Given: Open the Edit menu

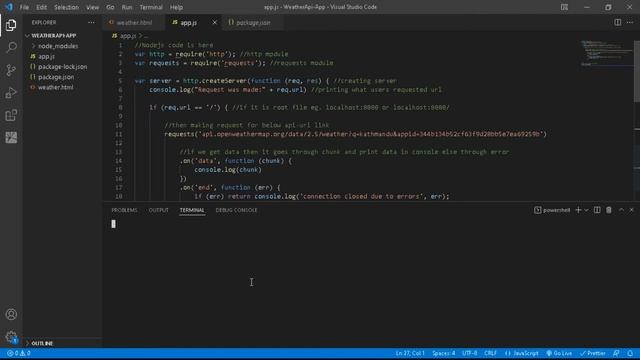Looking at the screenshot, I should pyautogui.click(x=41, y=7).
